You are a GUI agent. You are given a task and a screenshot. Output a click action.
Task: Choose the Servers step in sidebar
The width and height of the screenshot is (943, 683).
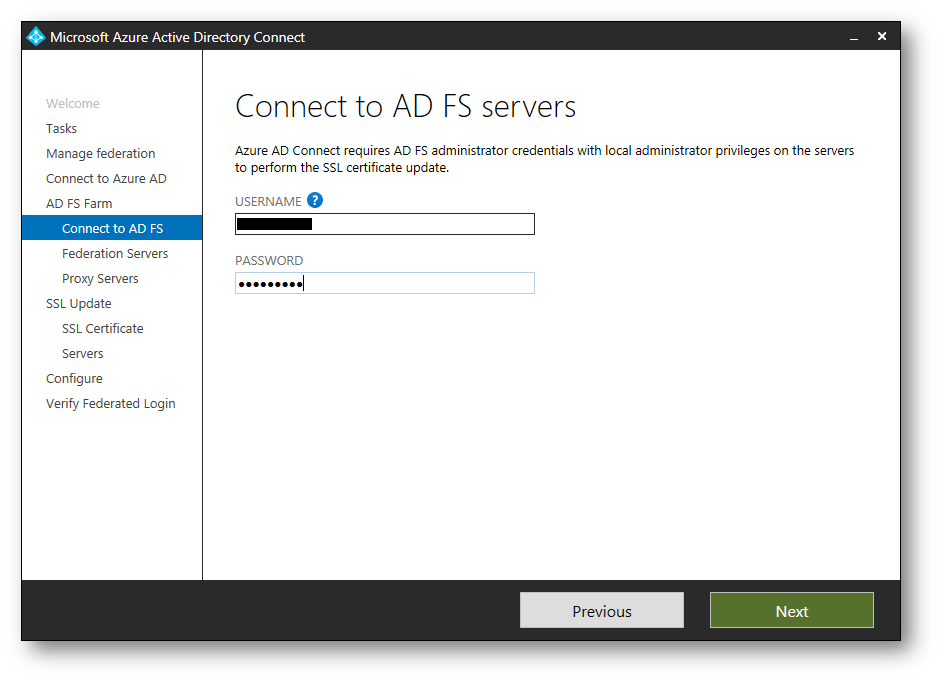point(82,354)
